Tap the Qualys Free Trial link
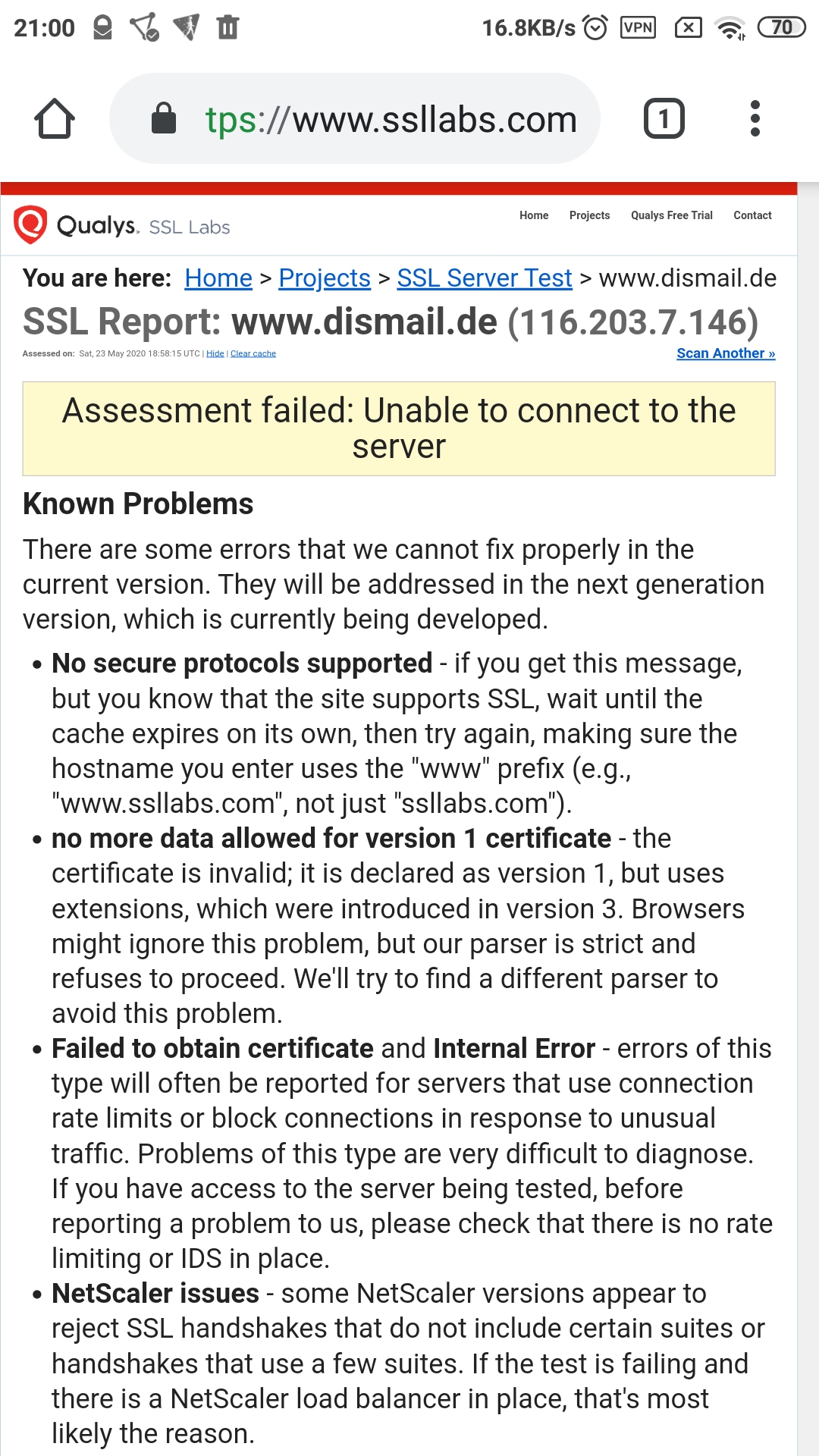The height and width of the screenshot is (1456, 819). pyautogui.click(x=671, y=215)
